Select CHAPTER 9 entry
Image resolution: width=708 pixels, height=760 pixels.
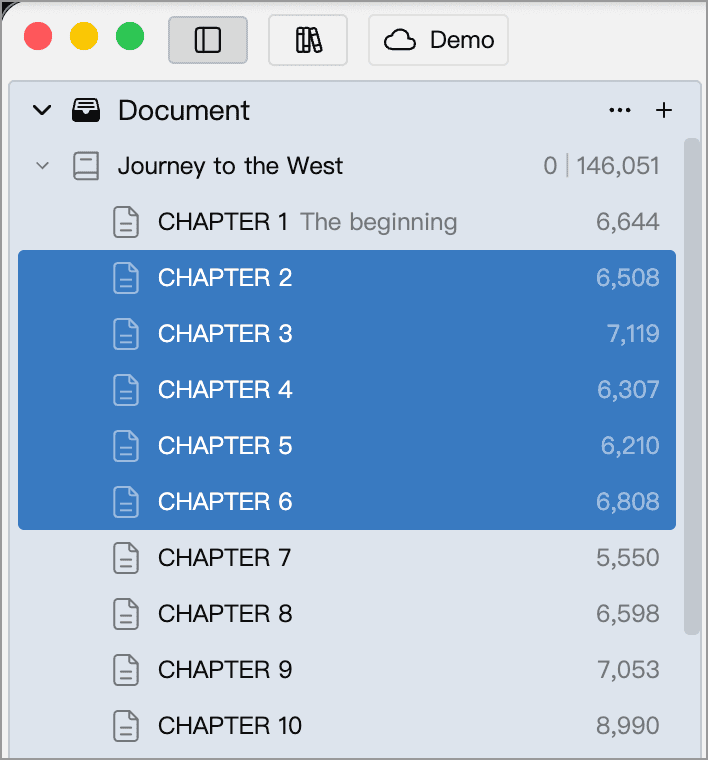pos(347,669)
